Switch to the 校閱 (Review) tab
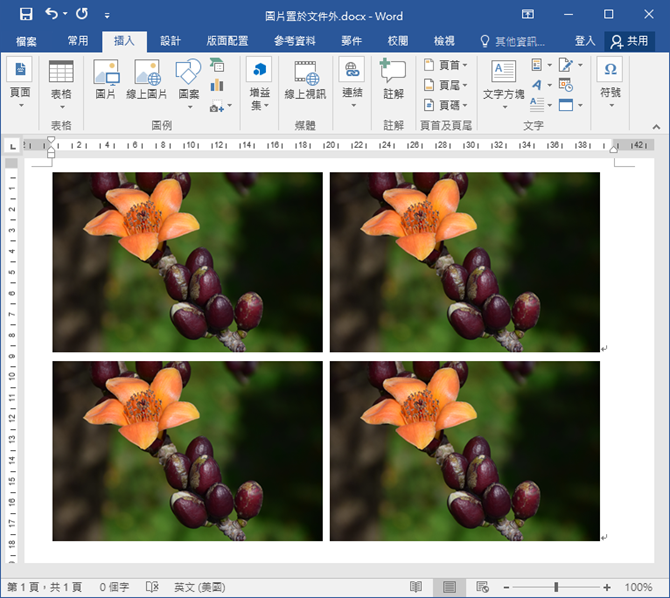 coord(398,41)
